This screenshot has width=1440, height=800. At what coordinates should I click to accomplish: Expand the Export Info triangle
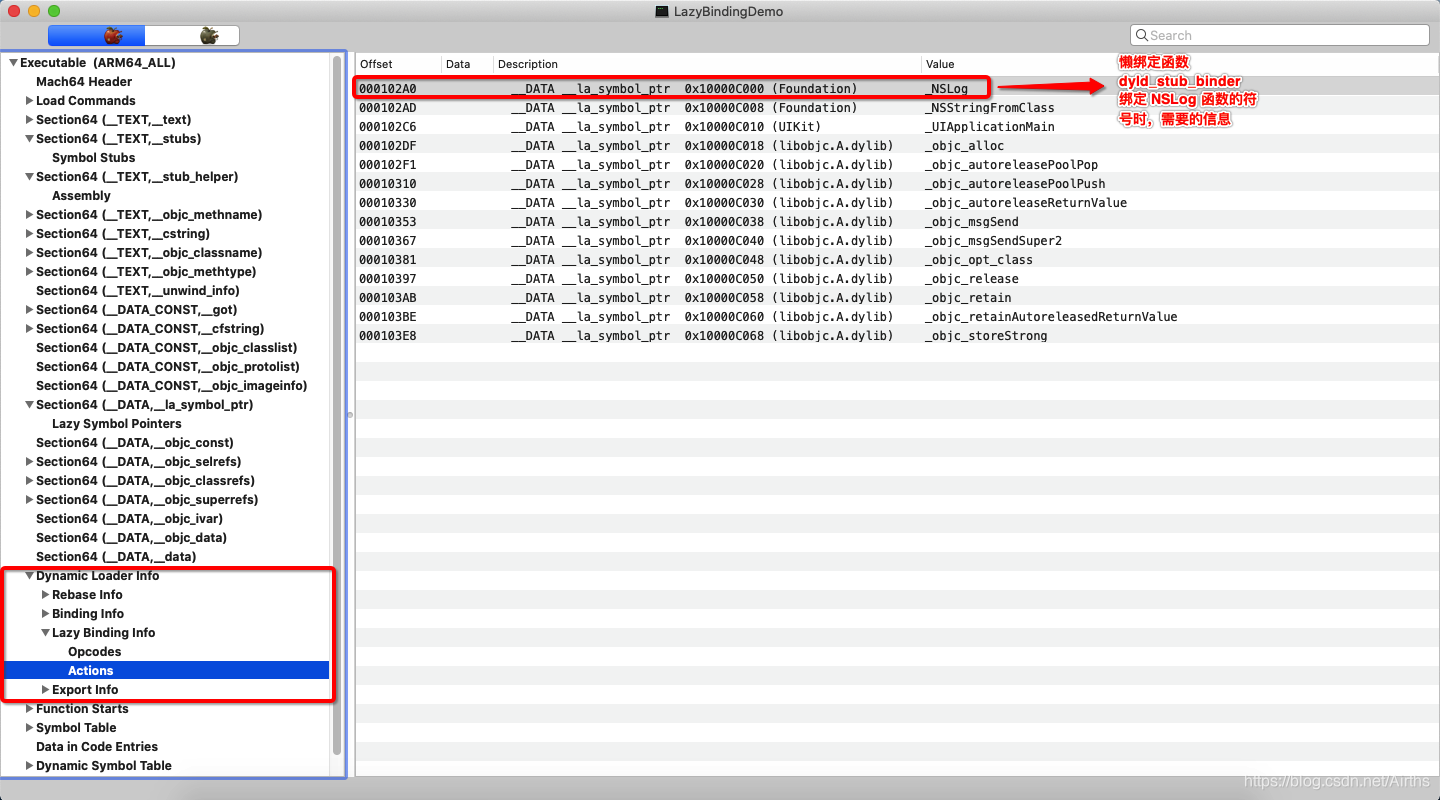[45, 690]
